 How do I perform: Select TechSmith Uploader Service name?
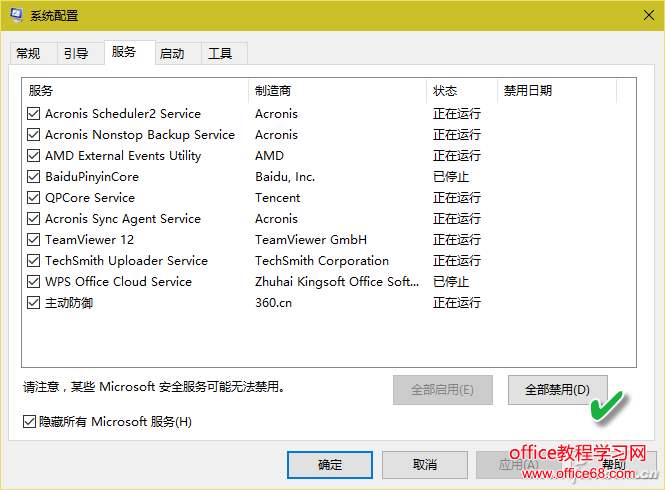coord(126,260)
